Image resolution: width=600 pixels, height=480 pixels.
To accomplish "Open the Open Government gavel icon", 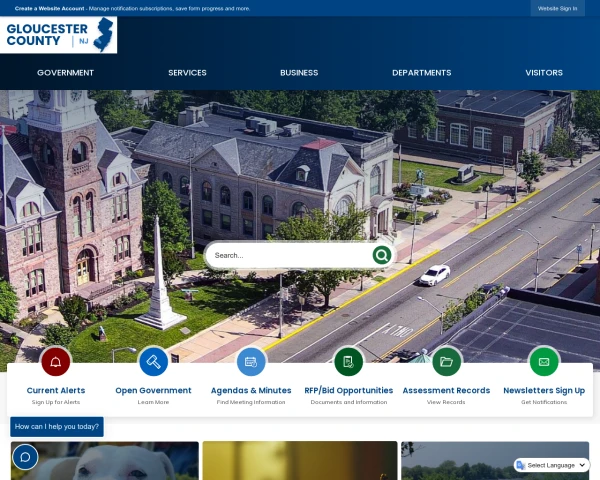I will [153, 361].
